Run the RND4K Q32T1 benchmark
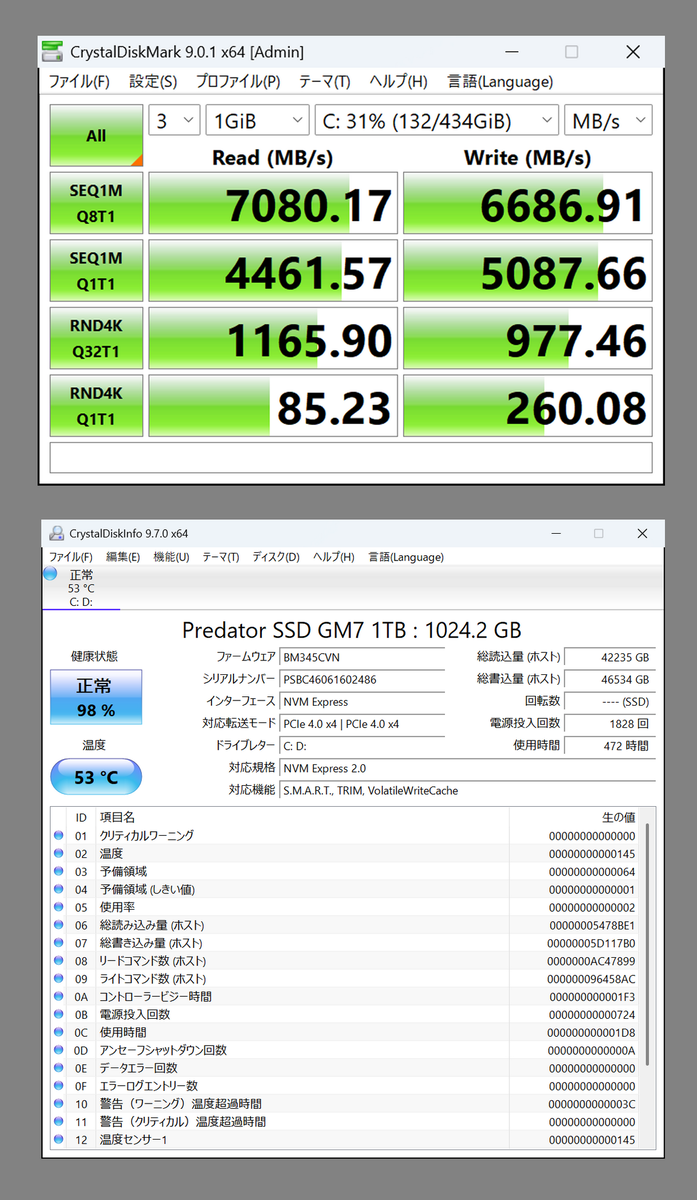The image size is (697, 1200). [96, 338]
